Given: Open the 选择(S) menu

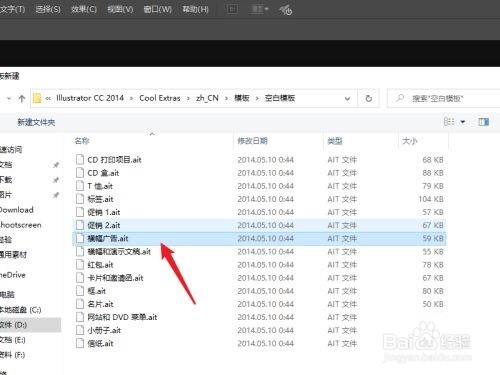Looking at the screenshot, I should coord(48,9).
